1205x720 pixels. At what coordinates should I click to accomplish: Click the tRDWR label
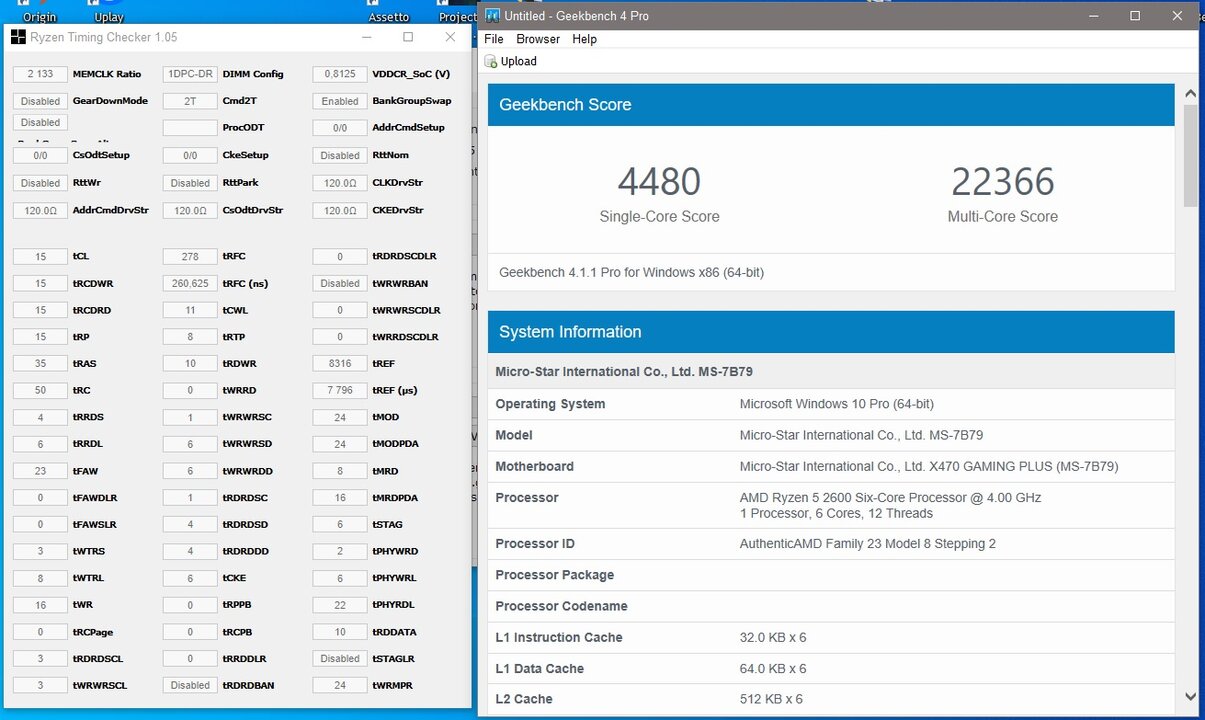240,364
